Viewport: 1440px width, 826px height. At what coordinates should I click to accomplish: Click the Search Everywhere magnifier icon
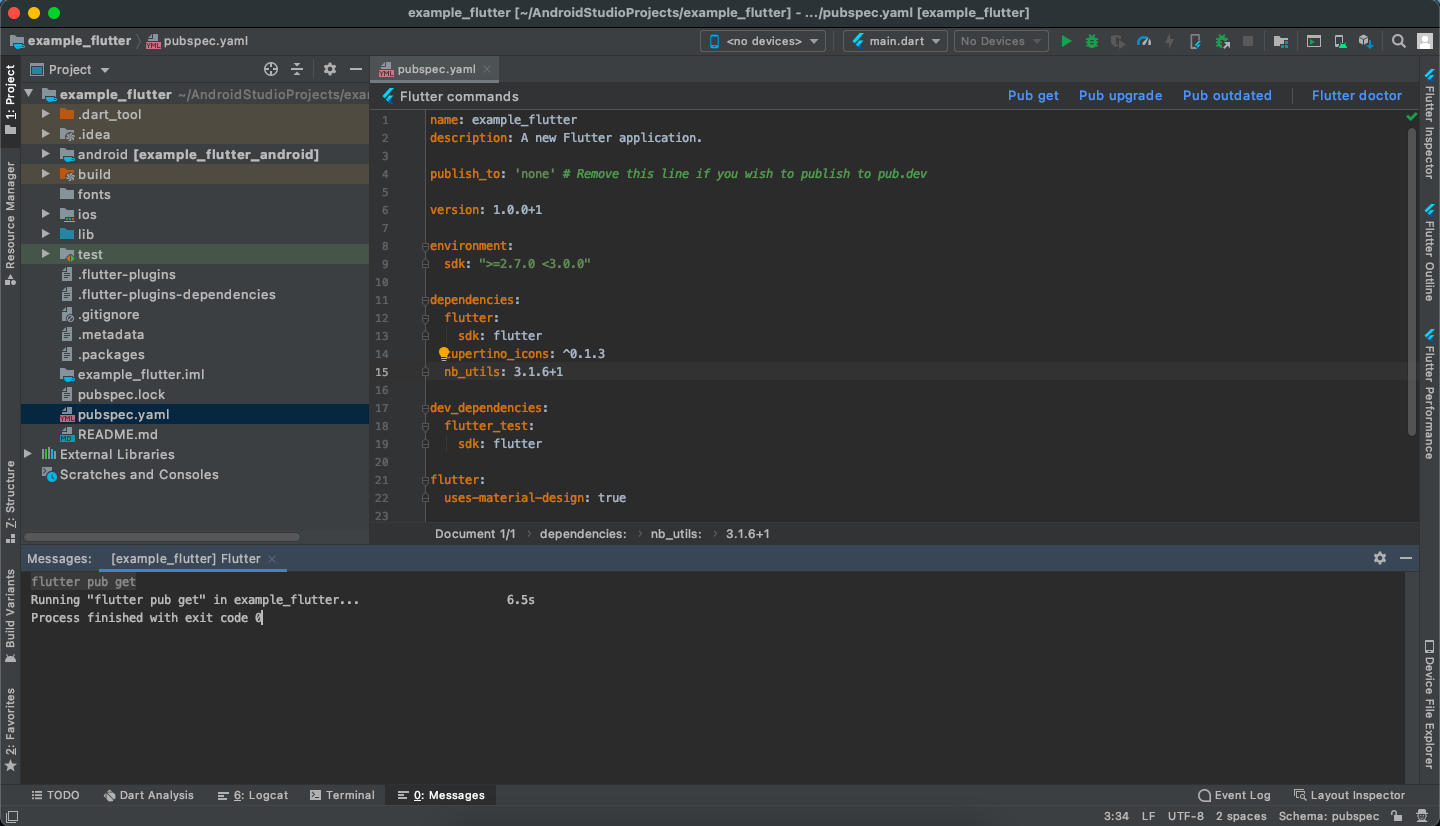1399,41
